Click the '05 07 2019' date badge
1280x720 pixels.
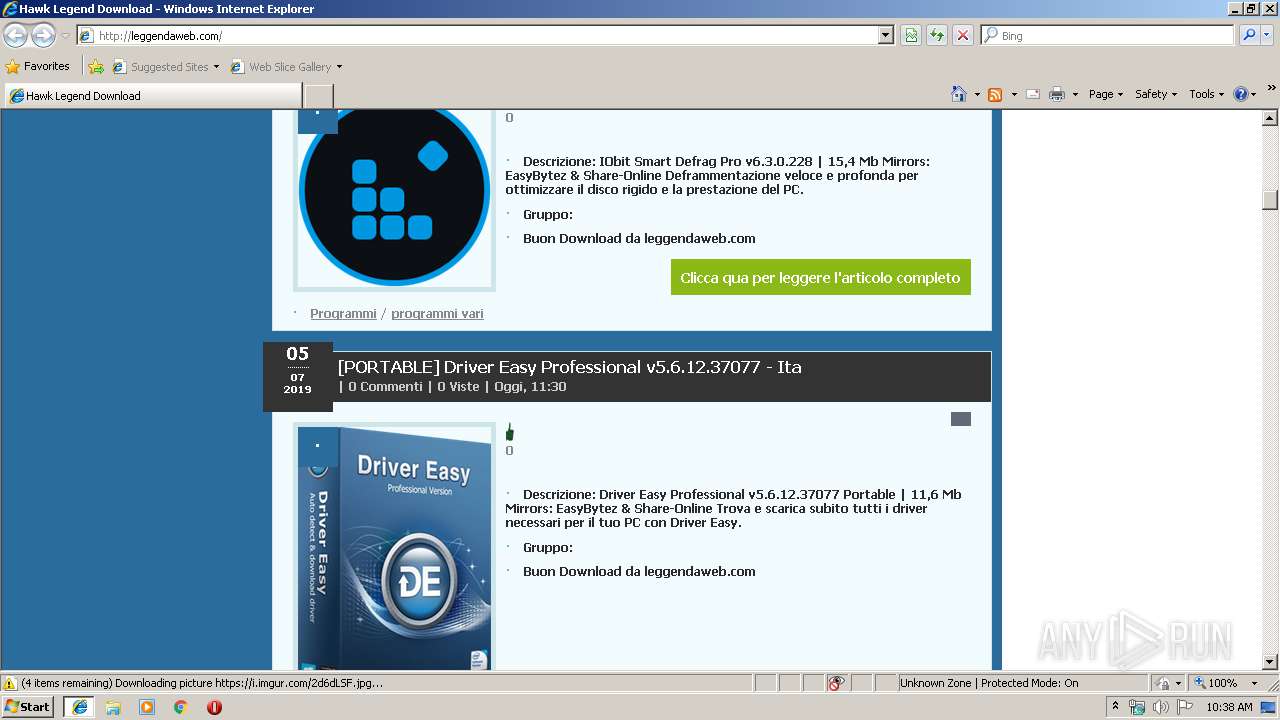[297, 376]
